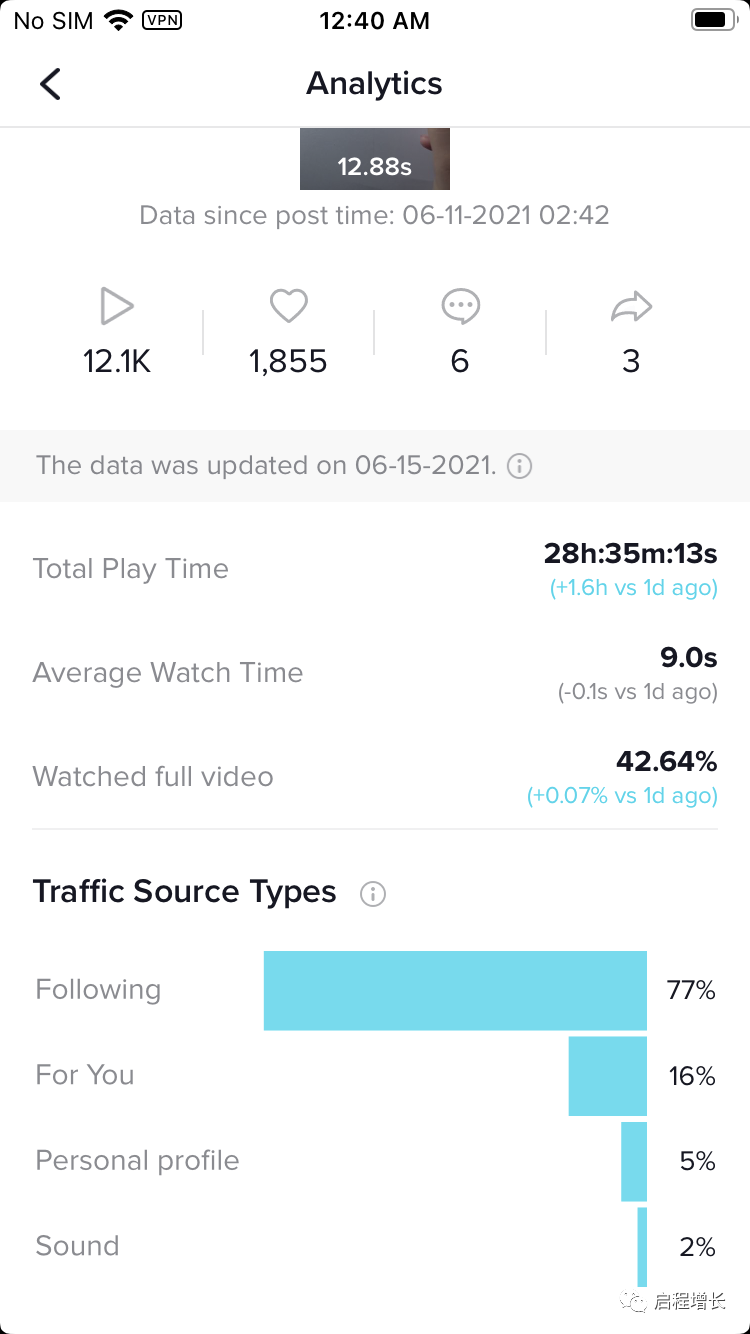Tap info icon beside data updated notice
750x1334 pixels.
point(519,466)
